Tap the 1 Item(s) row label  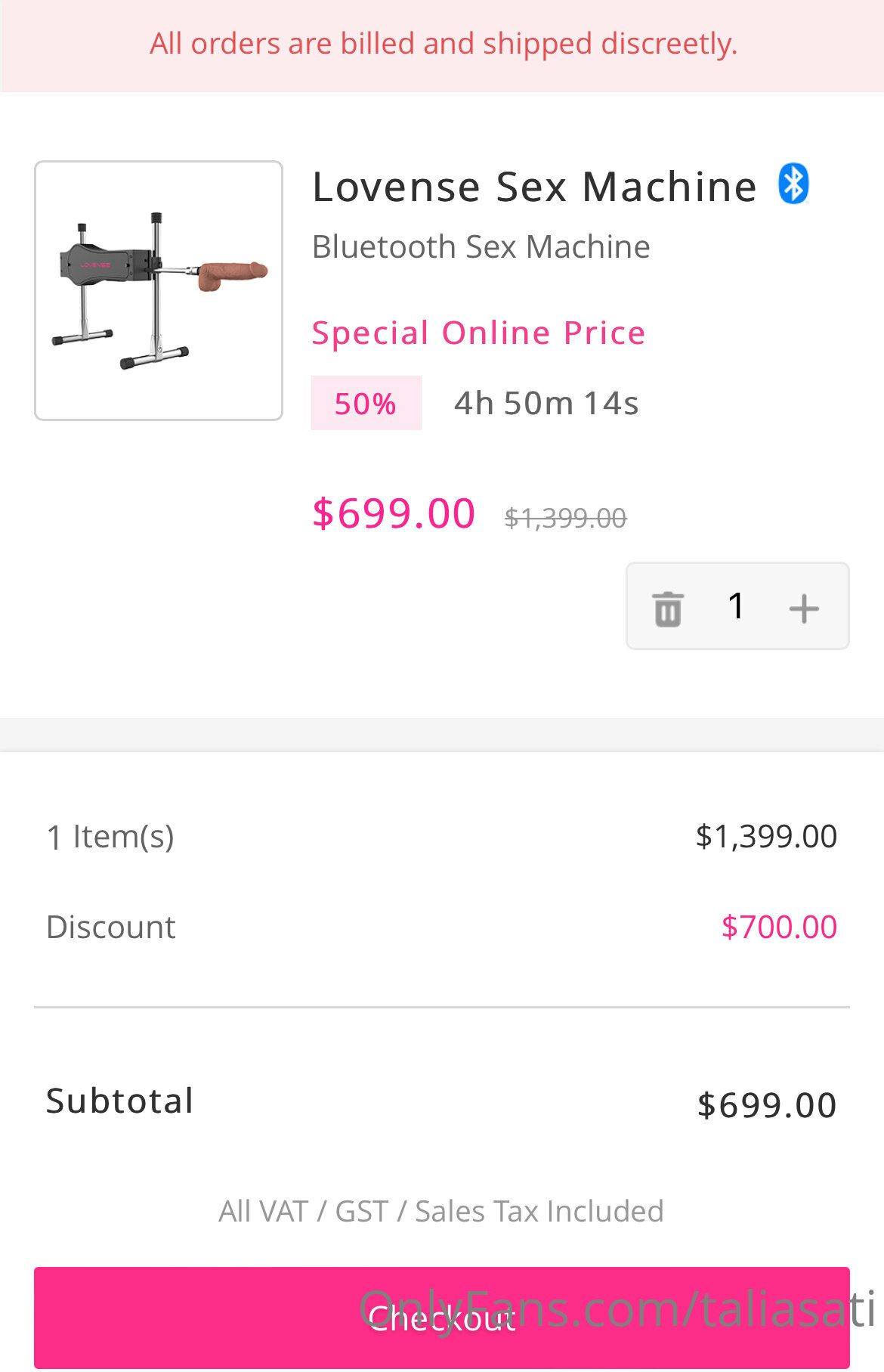(x=110, y=837)
